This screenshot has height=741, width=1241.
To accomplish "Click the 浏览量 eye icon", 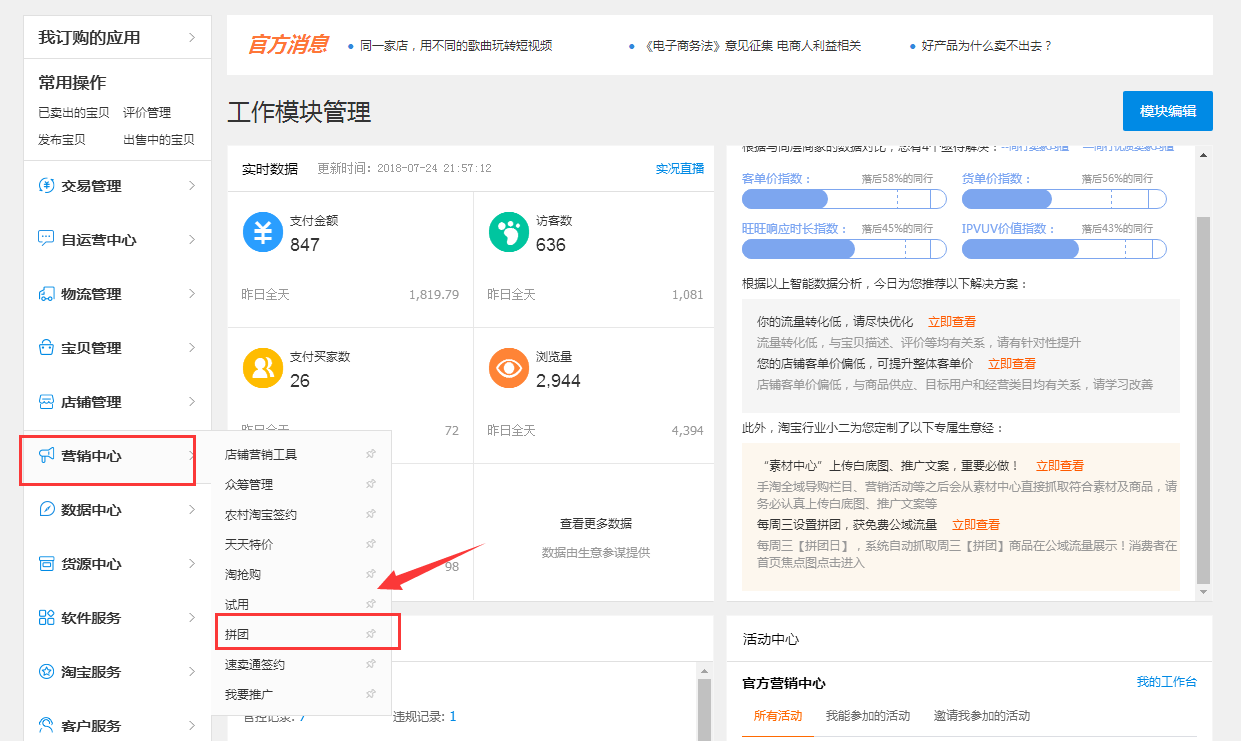I will 509,368.
